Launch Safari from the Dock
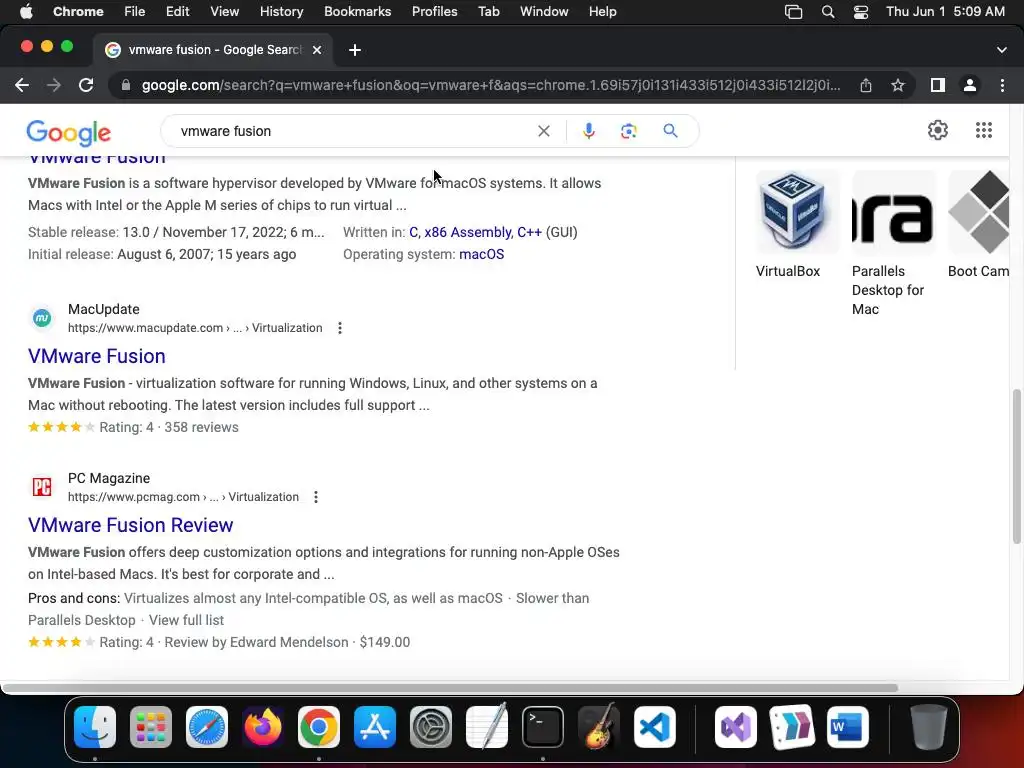This screenshot has height=768, width=1024. [207, 727]
